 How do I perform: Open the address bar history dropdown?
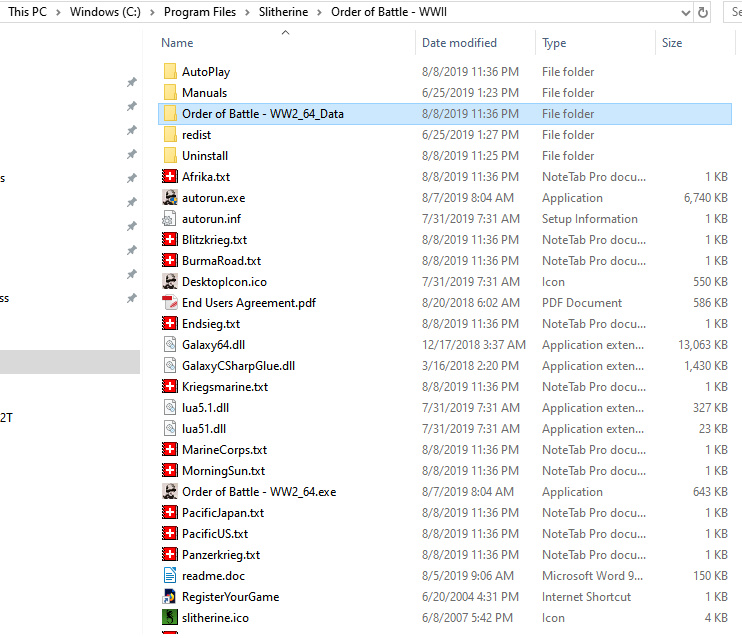pos(684,13)
